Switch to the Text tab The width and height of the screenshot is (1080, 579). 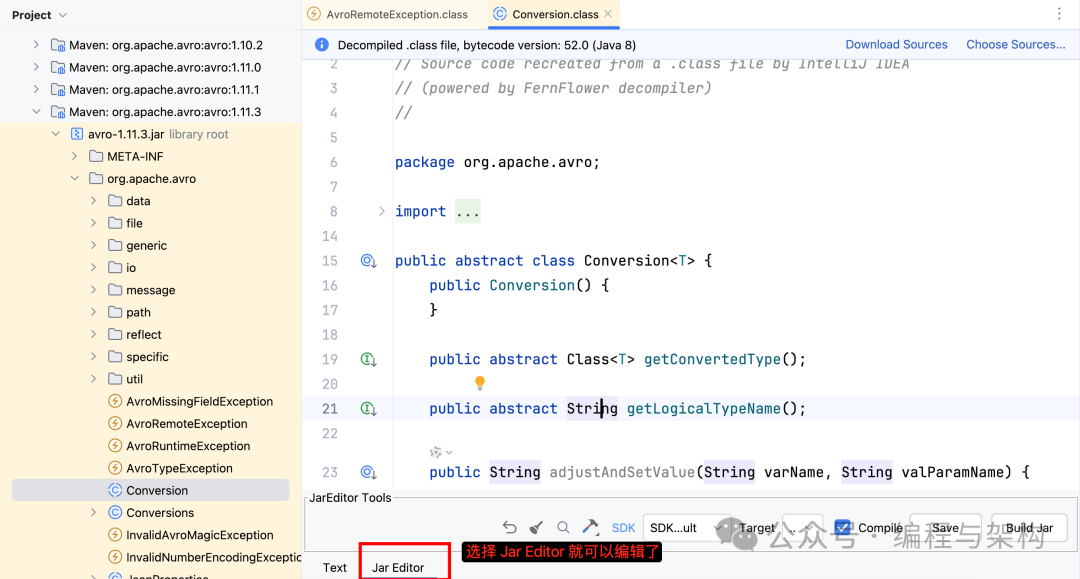coord(335,567)
